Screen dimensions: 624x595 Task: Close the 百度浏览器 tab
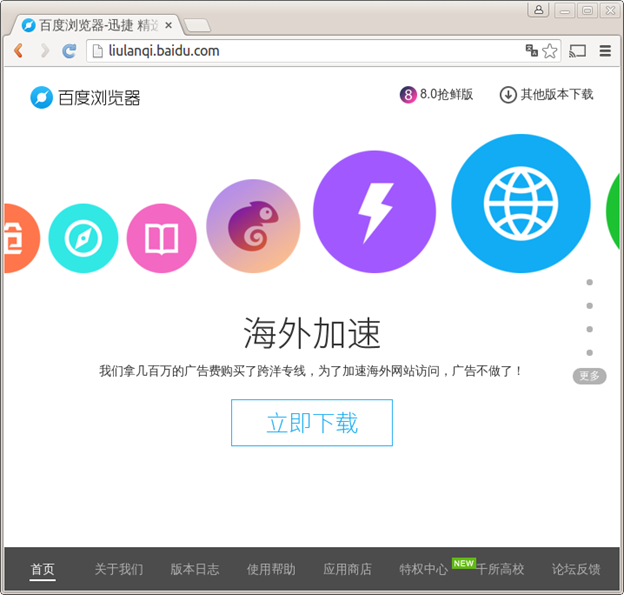(168, 25)
